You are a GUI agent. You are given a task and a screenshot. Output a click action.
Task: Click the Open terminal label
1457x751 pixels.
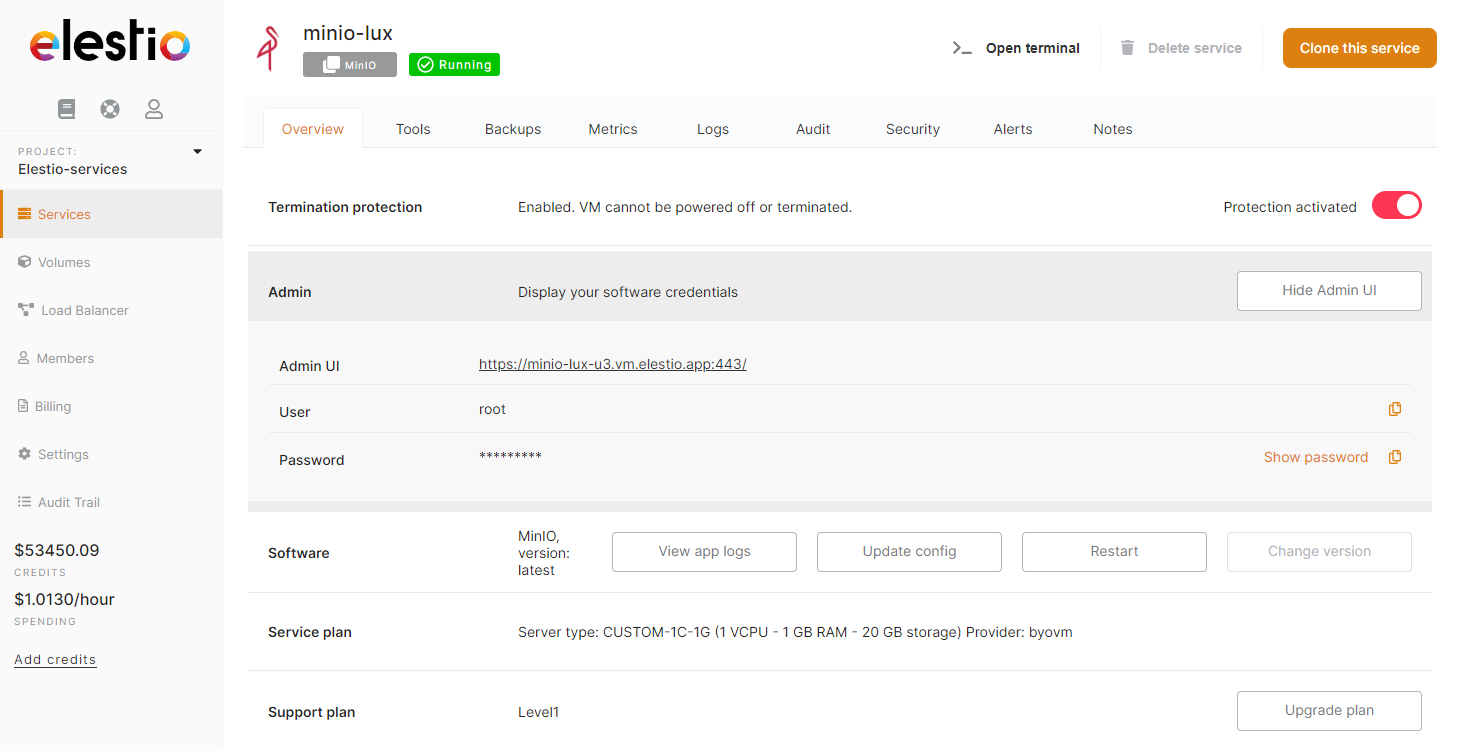1033,48
